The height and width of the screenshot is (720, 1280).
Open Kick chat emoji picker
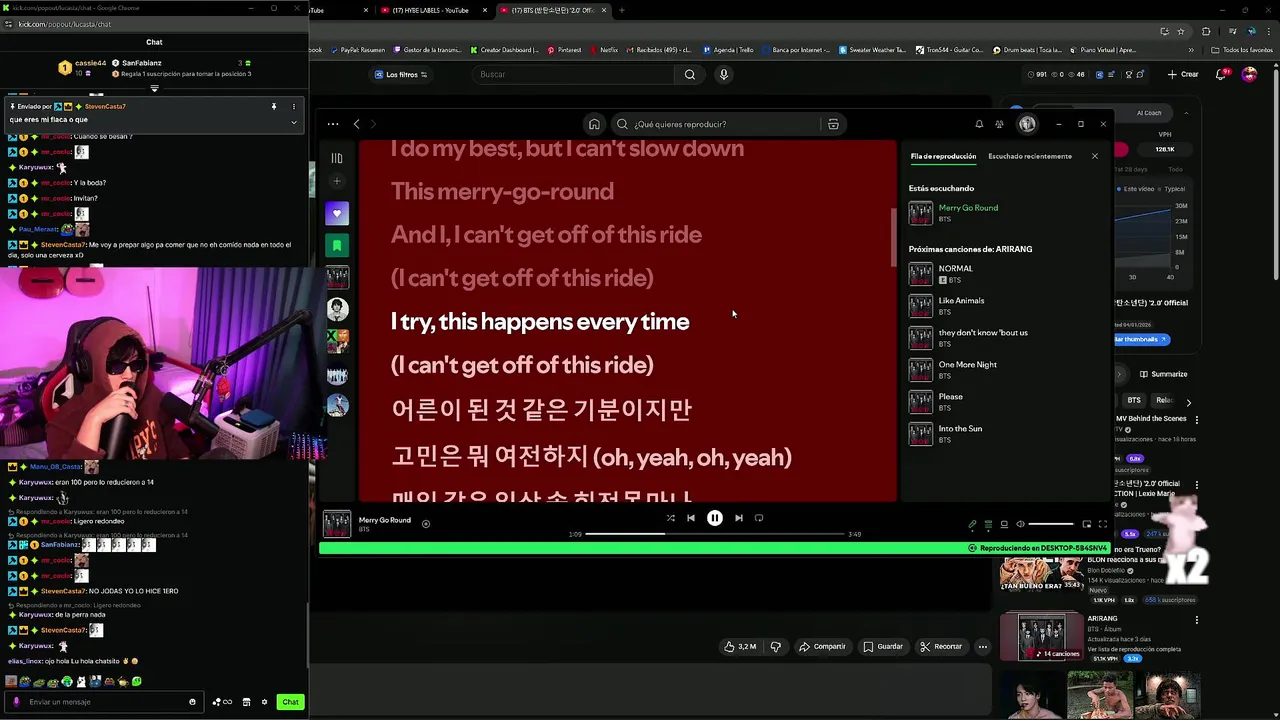(192, 702)
